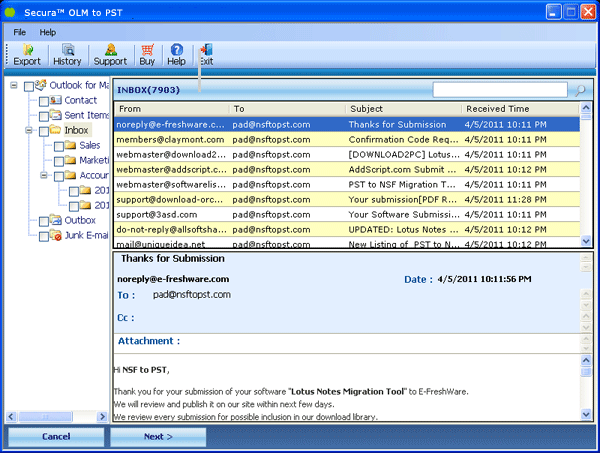The width and height of the screenshot is (600, 453).
Task: Check the Inbox folder checkbox
Action: click(x=44, y=132)
